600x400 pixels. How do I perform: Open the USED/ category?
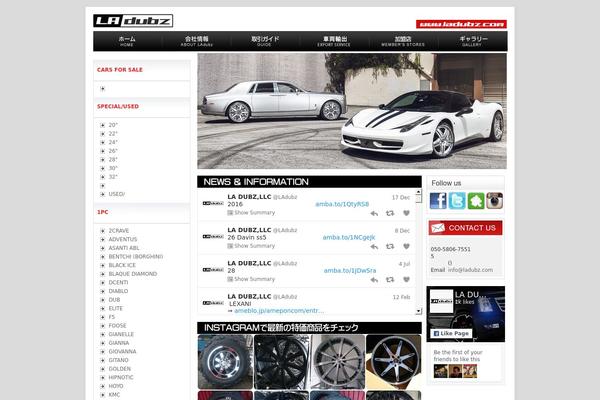point(117,194)
